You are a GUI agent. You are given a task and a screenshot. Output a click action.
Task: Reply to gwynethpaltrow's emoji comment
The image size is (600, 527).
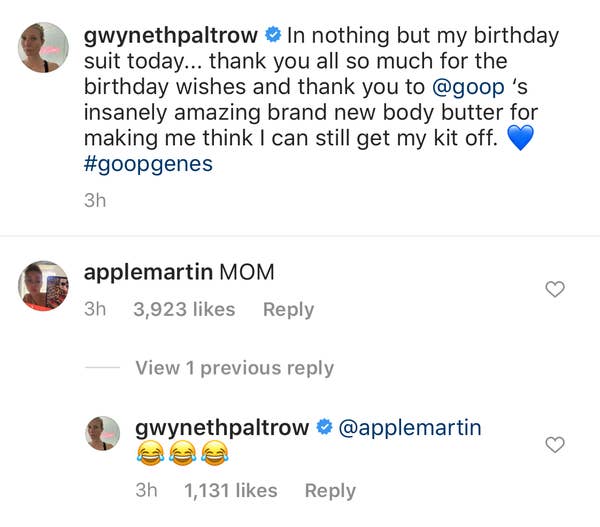[x=330, y=490]
